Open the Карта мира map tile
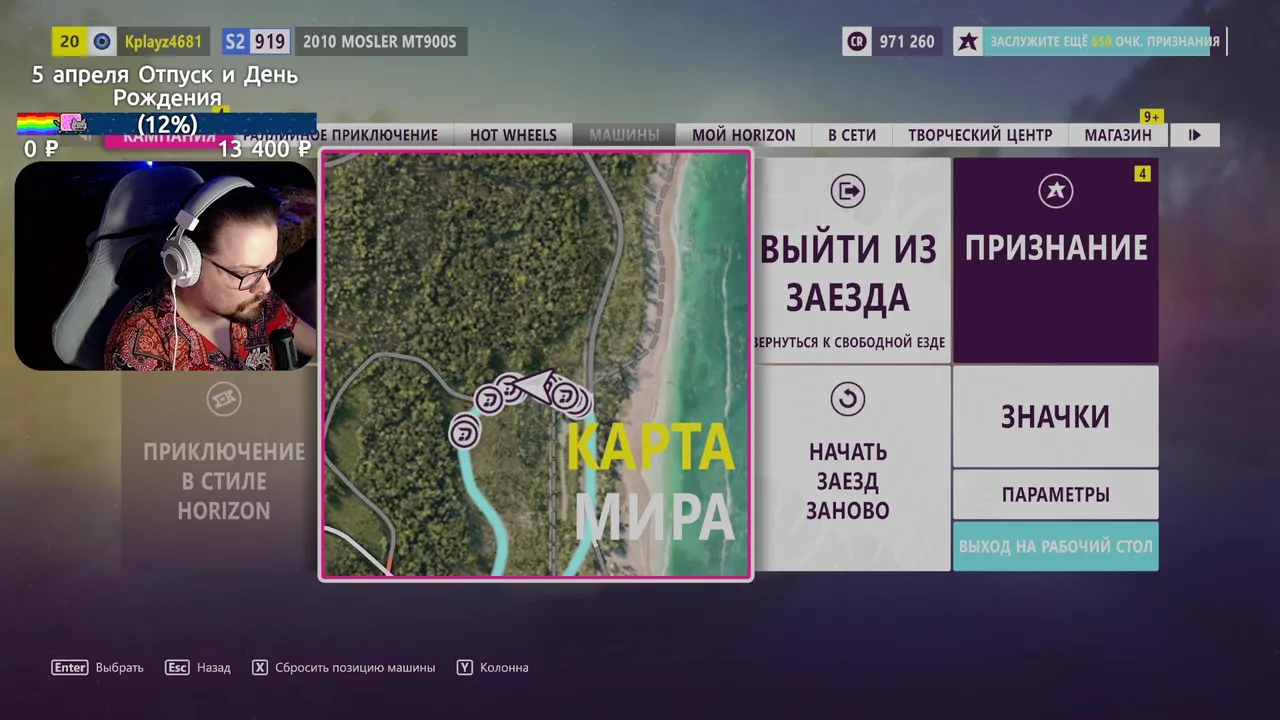 pyautogui.click(x=535, y=365)
